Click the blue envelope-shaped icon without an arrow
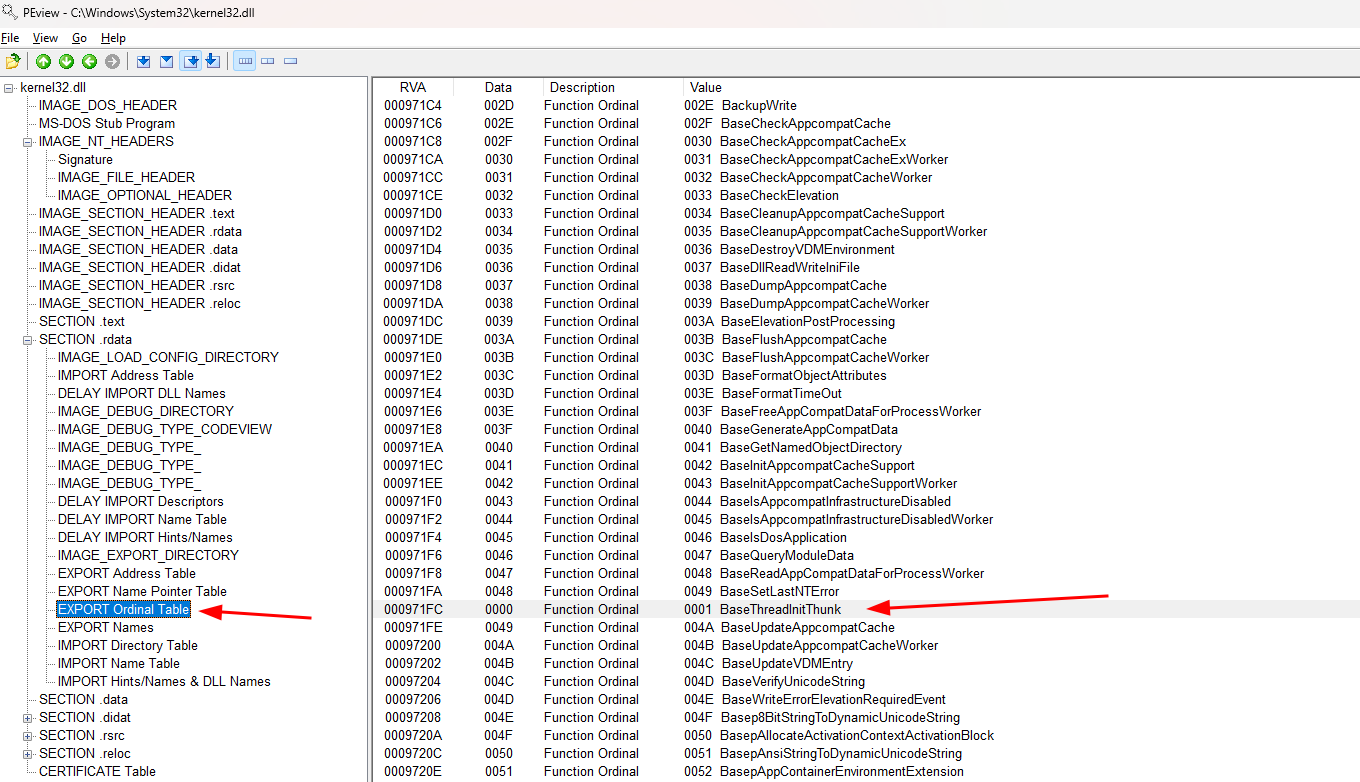Image resolution: width=1360 pixels, height=782 pixels. click(166, 62)
